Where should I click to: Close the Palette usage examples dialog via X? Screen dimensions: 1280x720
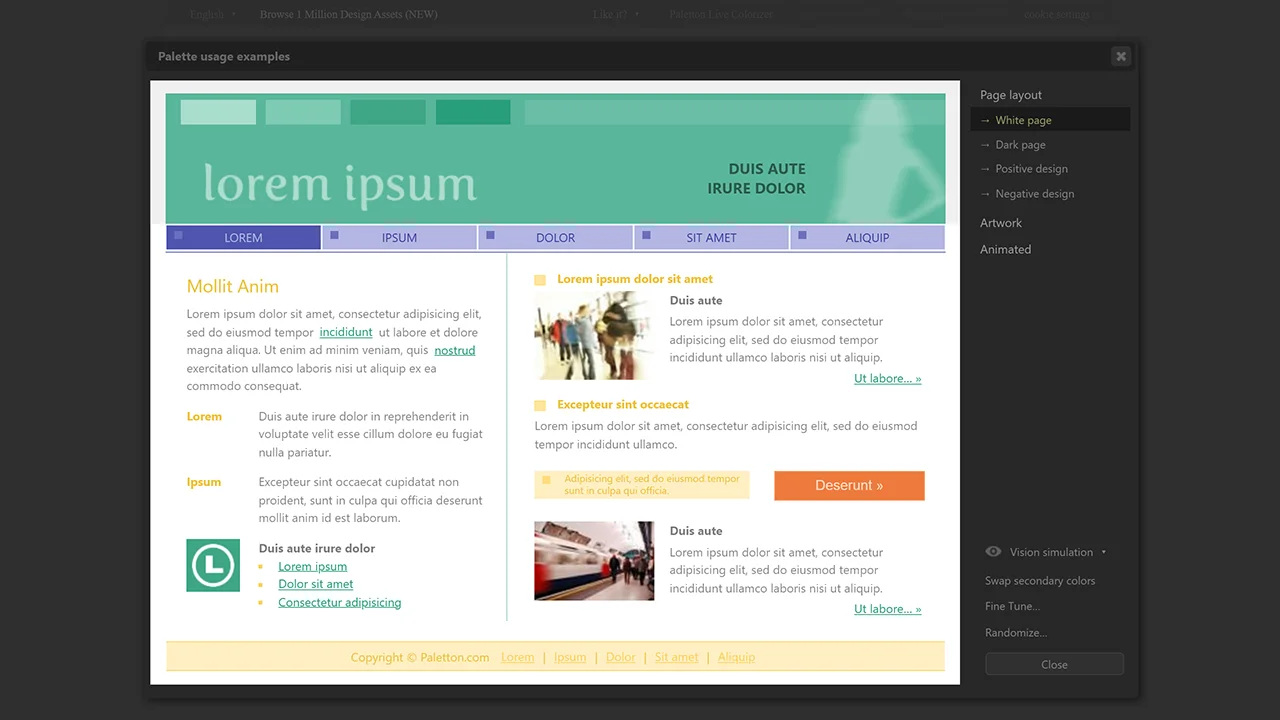tap(1121, 57)
